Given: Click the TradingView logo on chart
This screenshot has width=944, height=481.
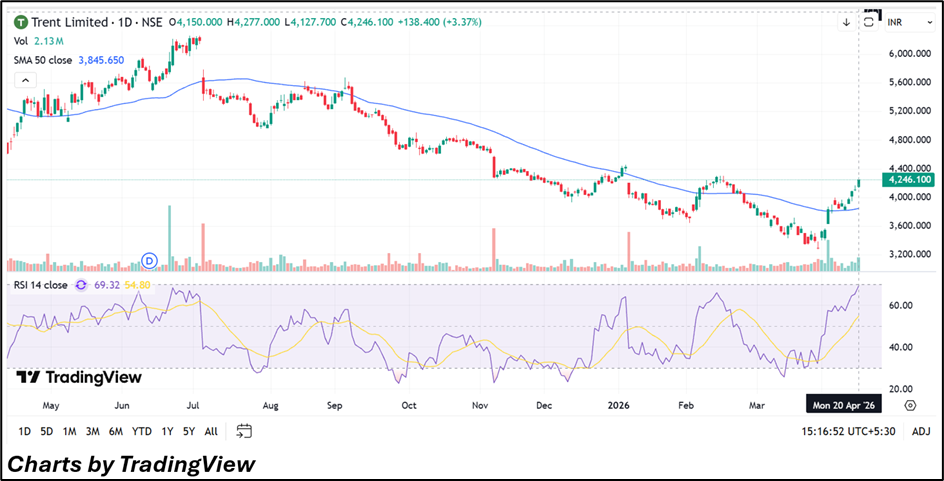Looking at the screenshot, I should click(79, 377).
